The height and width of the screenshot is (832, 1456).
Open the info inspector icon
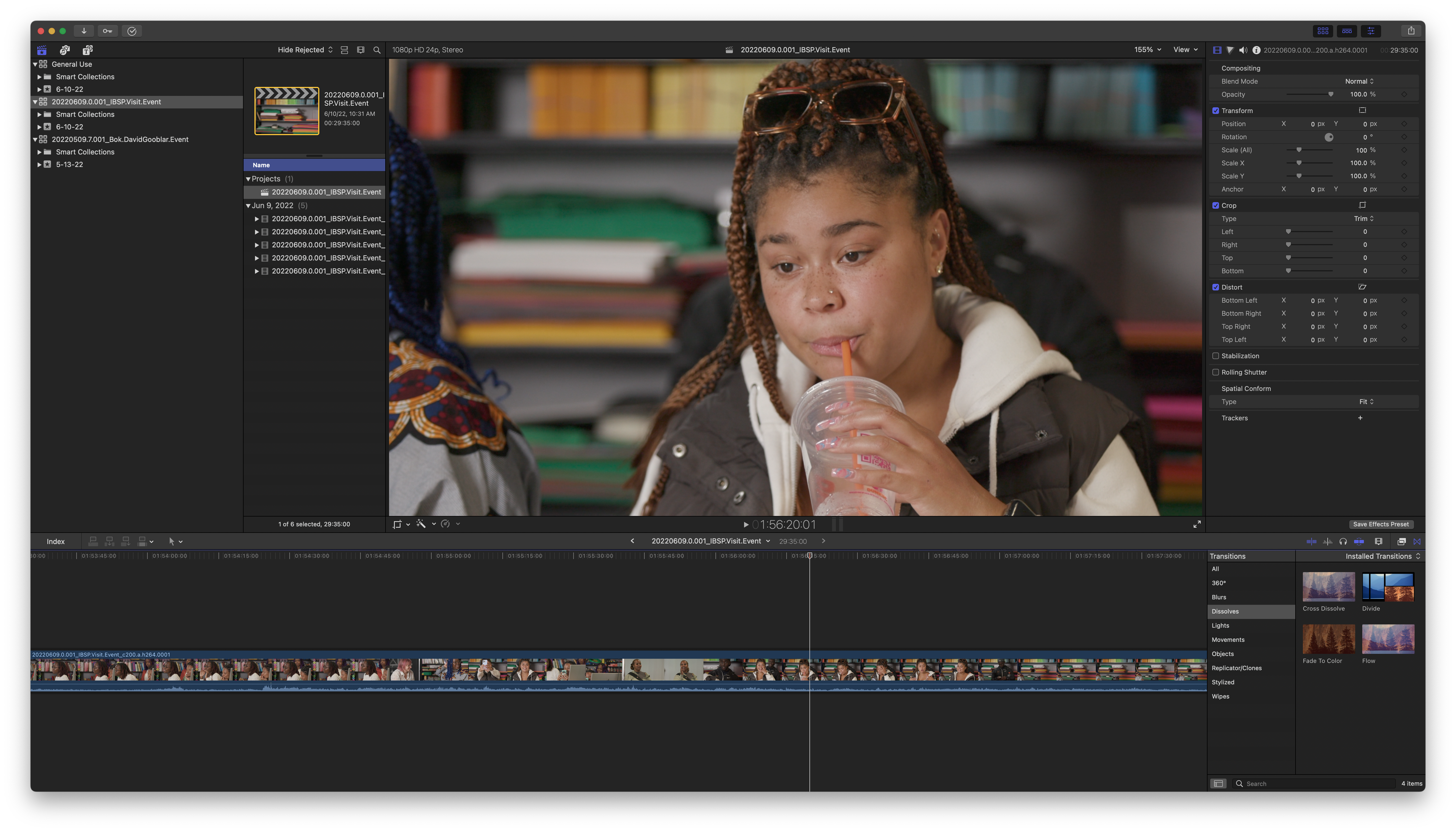click(1256, 50)
